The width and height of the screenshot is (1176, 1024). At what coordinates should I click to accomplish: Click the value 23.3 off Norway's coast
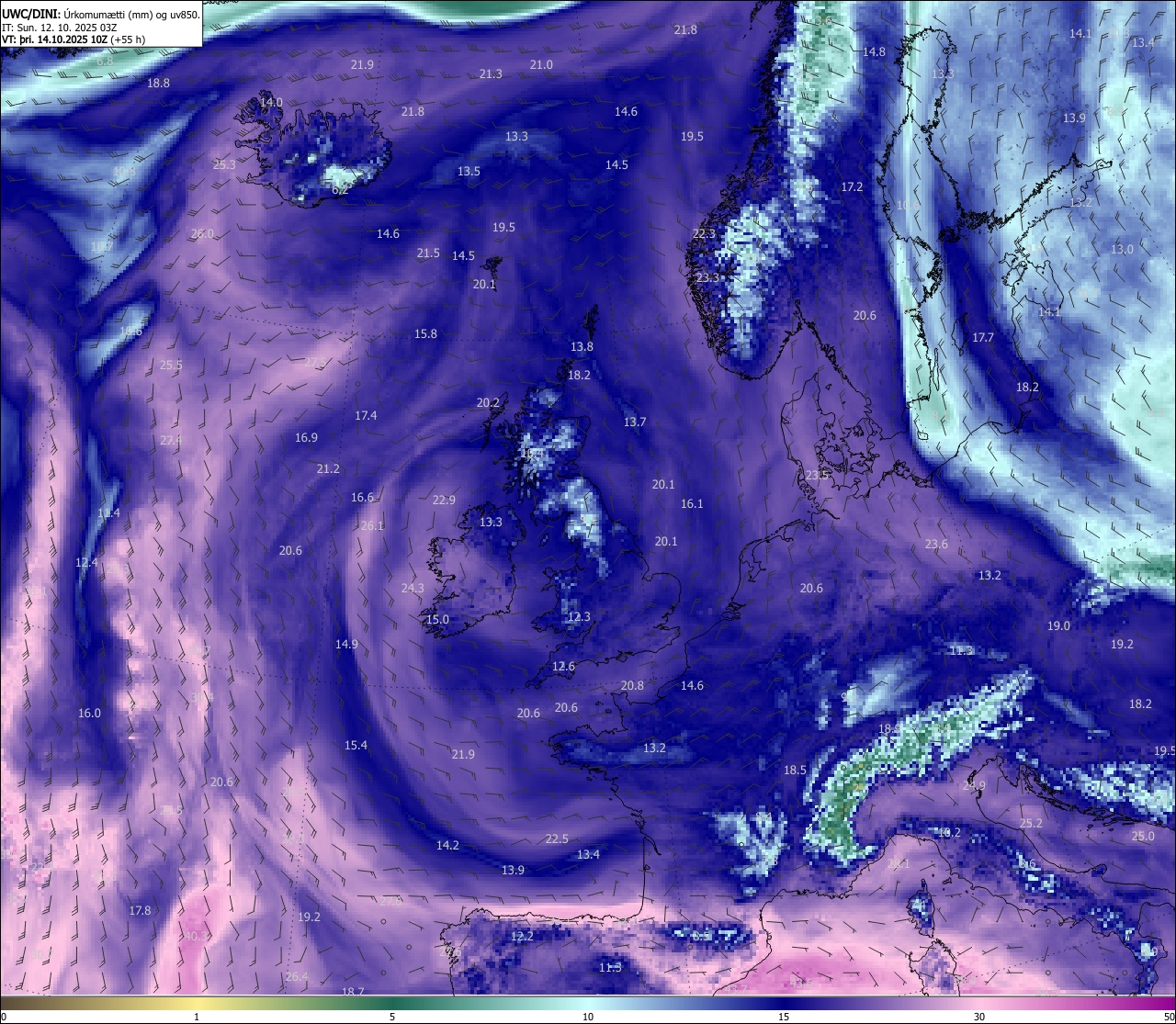click(x=707, y=277)
